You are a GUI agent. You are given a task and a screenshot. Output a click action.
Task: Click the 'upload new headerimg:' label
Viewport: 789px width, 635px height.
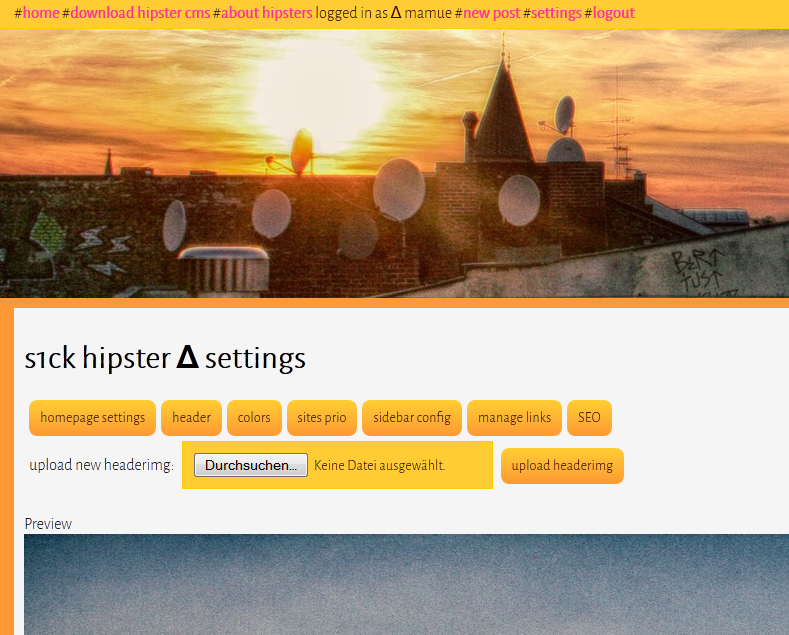point(101,465)
